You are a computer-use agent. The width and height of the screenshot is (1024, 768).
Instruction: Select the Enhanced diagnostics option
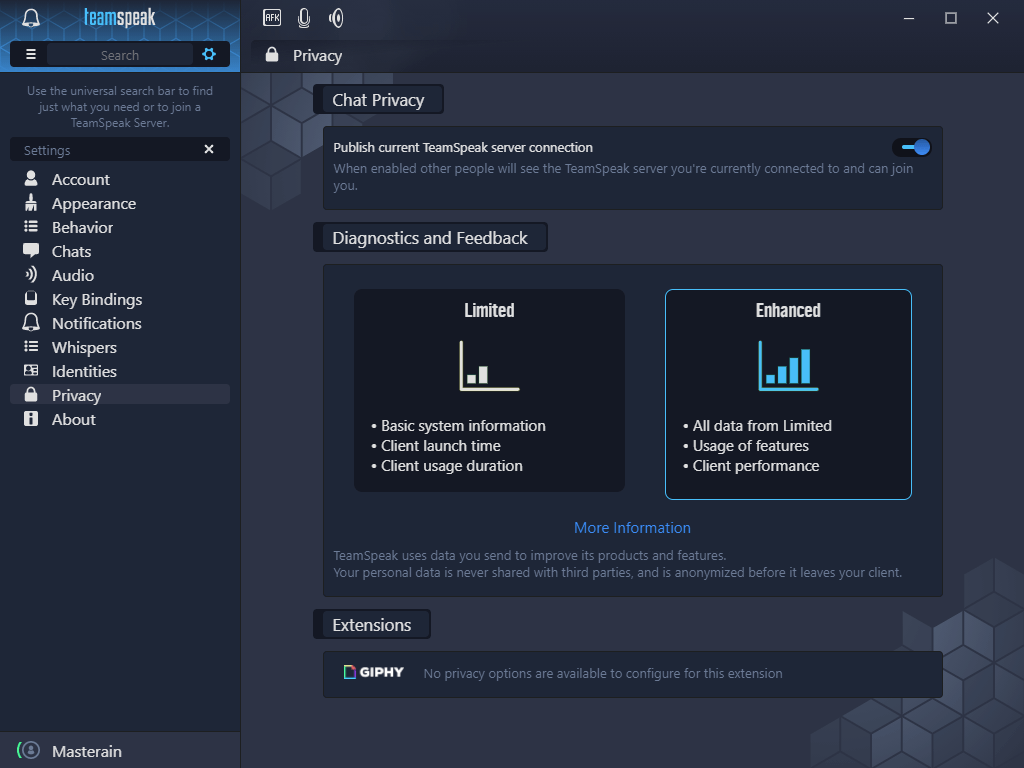click(788, 393)
